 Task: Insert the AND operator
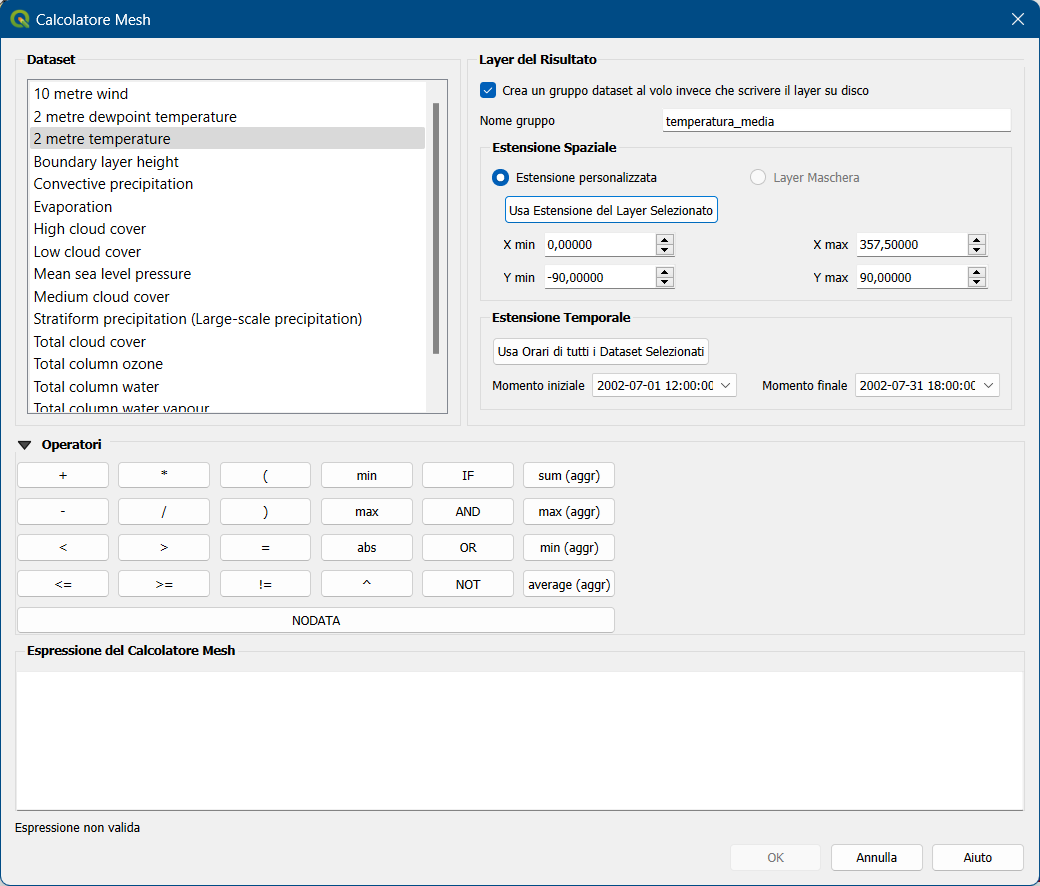[468, 511]
